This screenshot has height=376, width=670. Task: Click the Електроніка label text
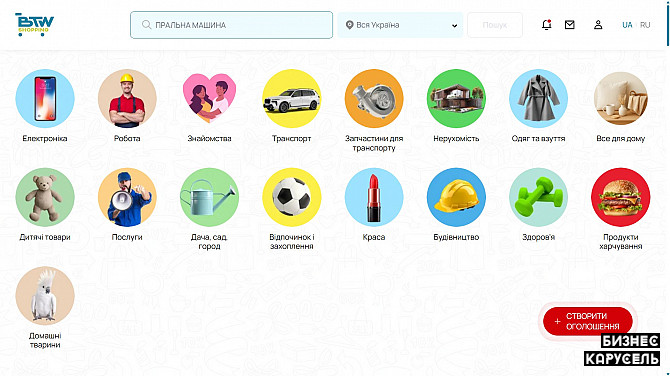pos(45,138)
